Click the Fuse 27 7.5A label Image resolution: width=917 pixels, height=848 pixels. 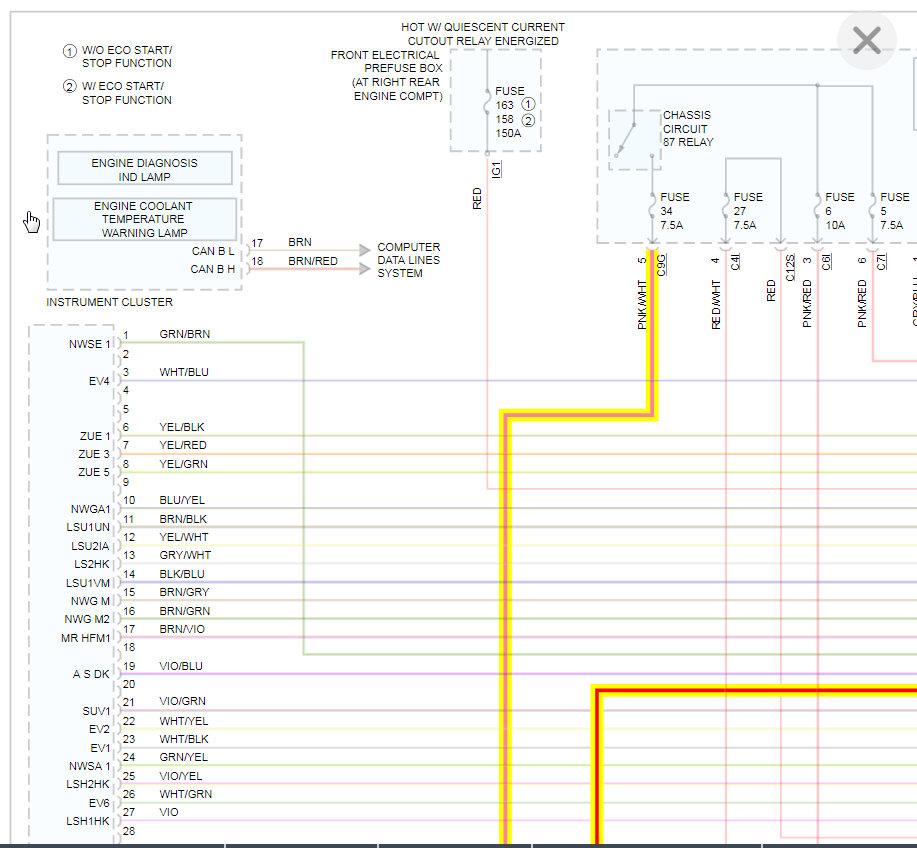click(x=748, y=211)
